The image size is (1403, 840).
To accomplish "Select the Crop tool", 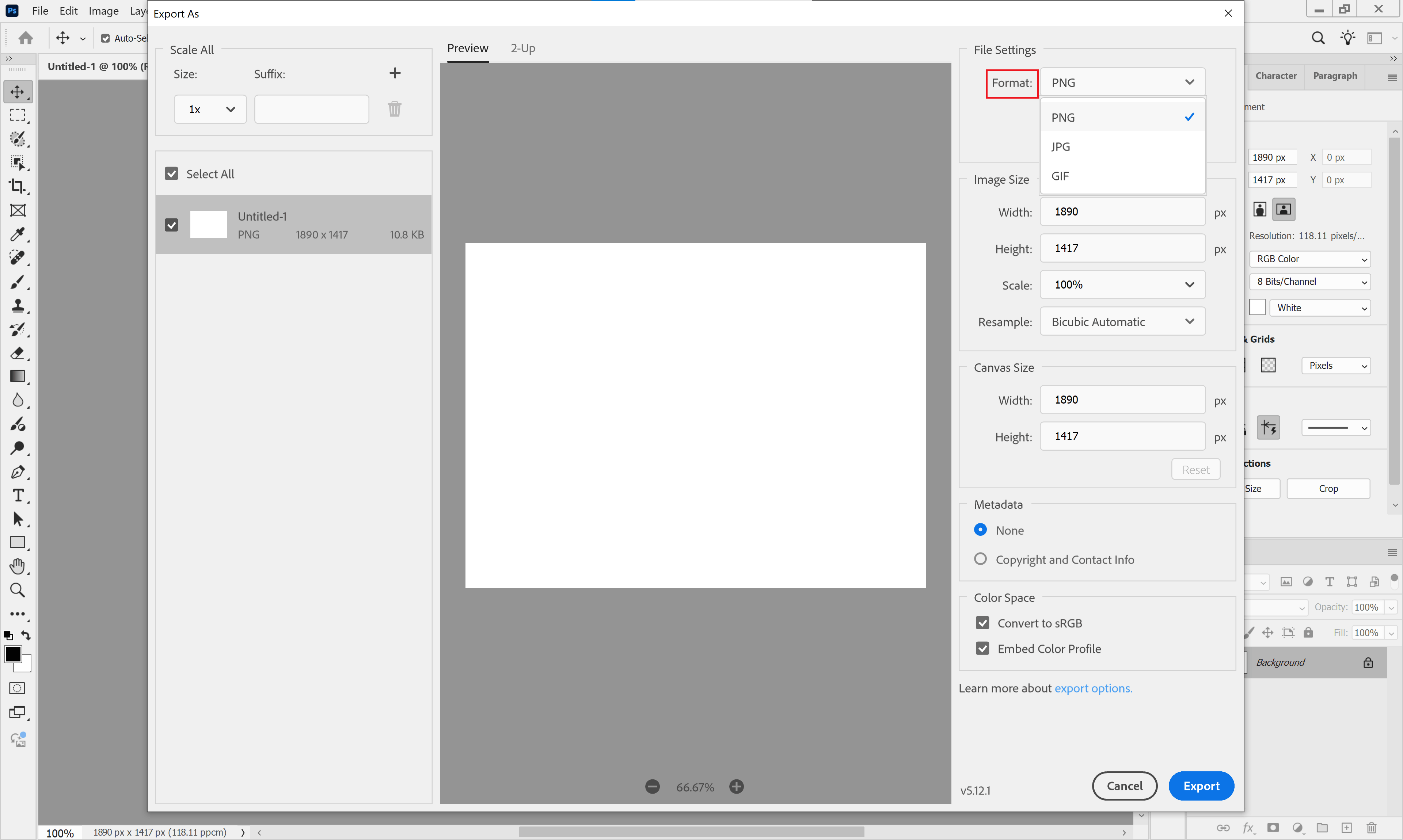I will pos(18,186).
